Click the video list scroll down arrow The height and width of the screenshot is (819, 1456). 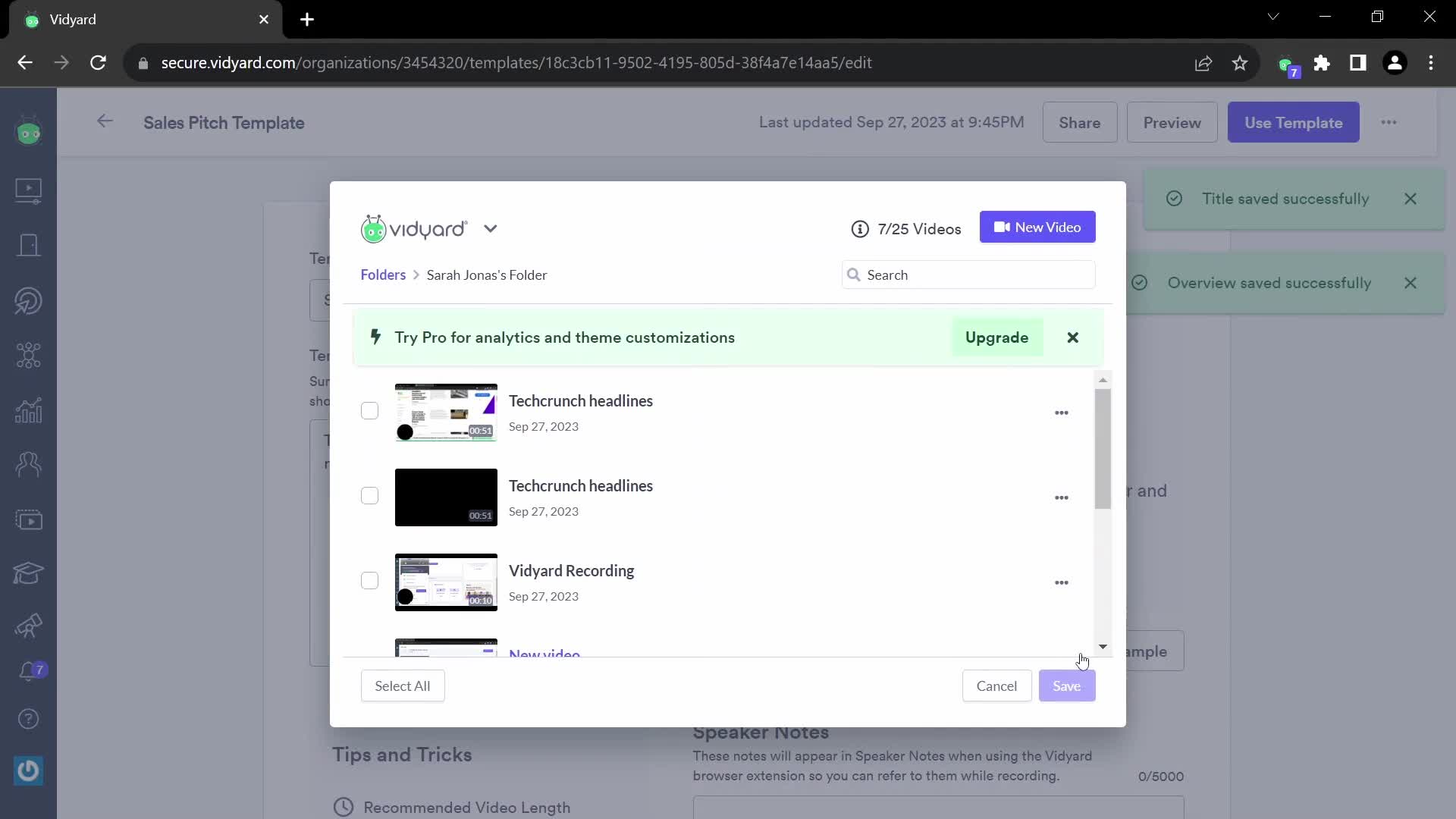[1103, 646]
